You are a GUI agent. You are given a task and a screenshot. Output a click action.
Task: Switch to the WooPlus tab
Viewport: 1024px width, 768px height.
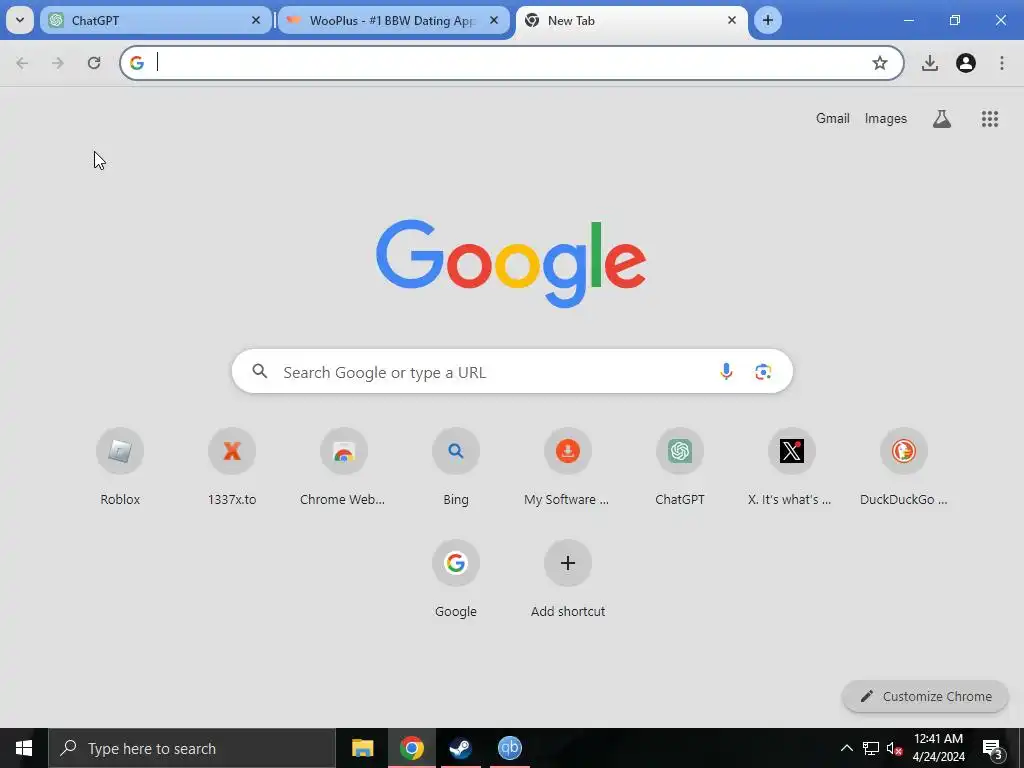[393, 20]
